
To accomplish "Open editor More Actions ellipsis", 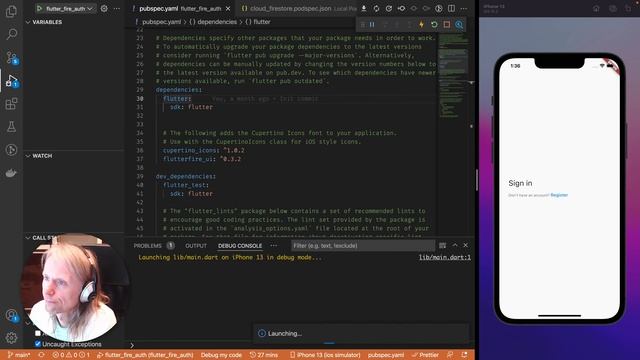I will tap(464, 8).
